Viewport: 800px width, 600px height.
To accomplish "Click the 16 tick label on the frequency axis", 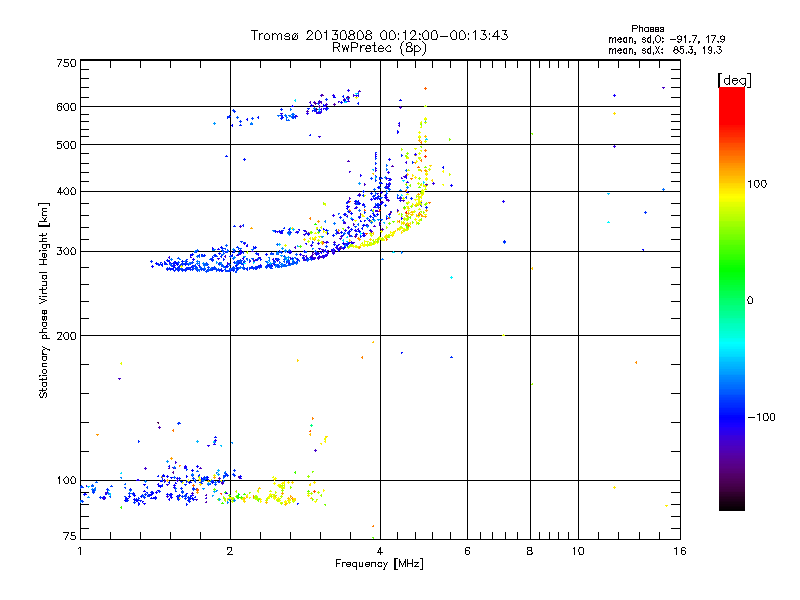I will (680, 551).
